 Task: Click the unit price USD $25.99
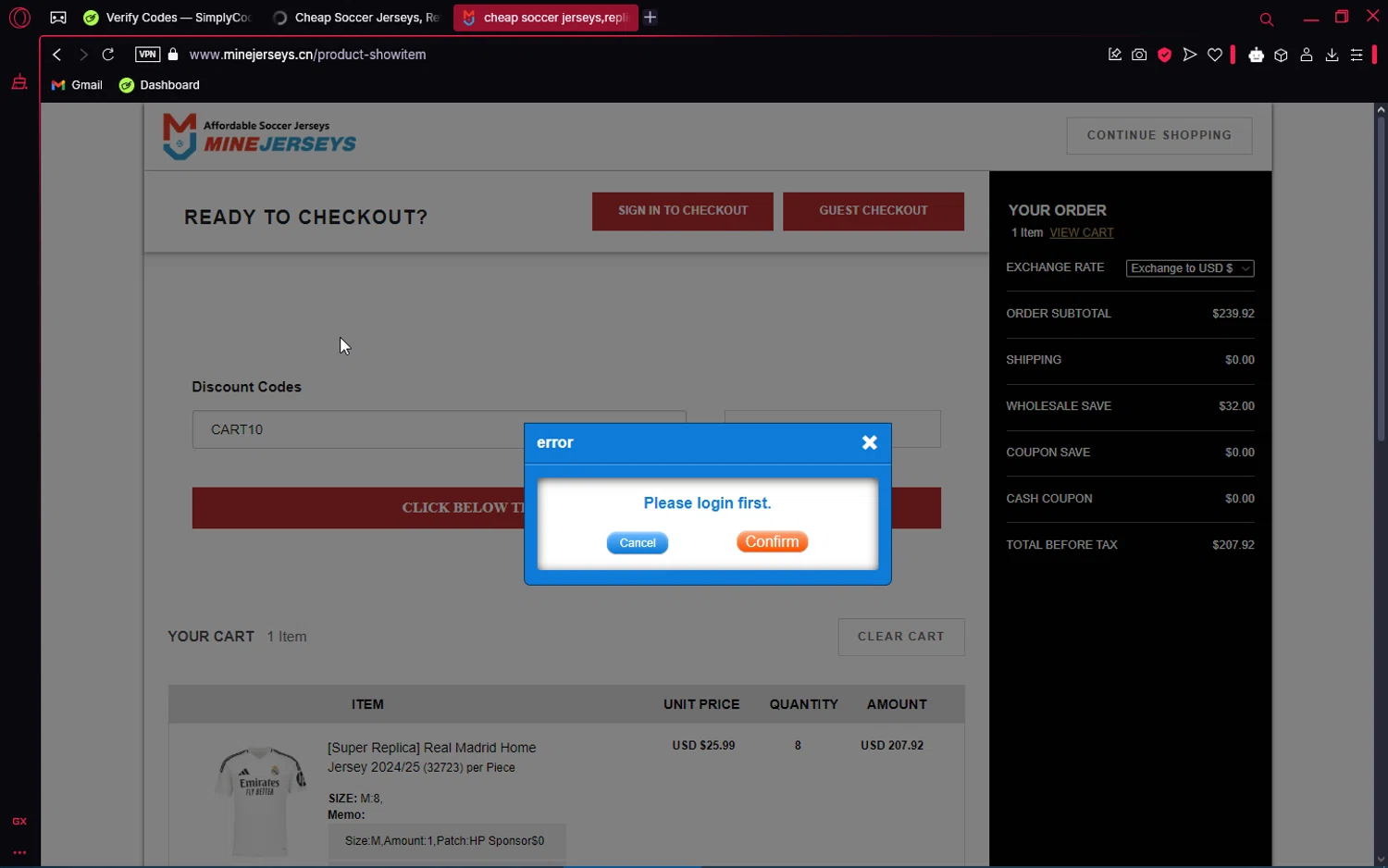point(703,746)
